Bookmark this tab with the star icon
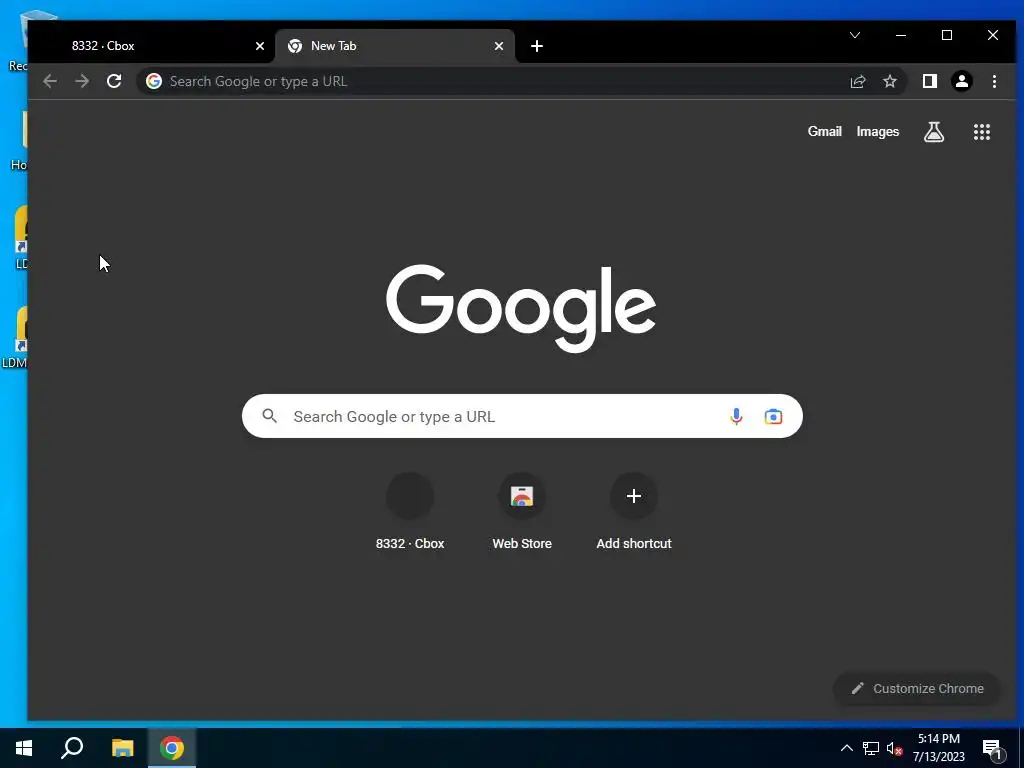The width and height of the screenshot is (1024, 768). [889, 81]
